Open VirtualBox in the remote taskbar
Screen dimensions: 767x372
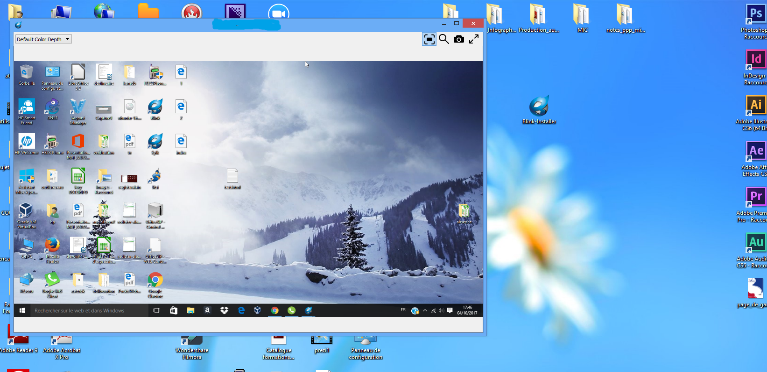[258, 310]
